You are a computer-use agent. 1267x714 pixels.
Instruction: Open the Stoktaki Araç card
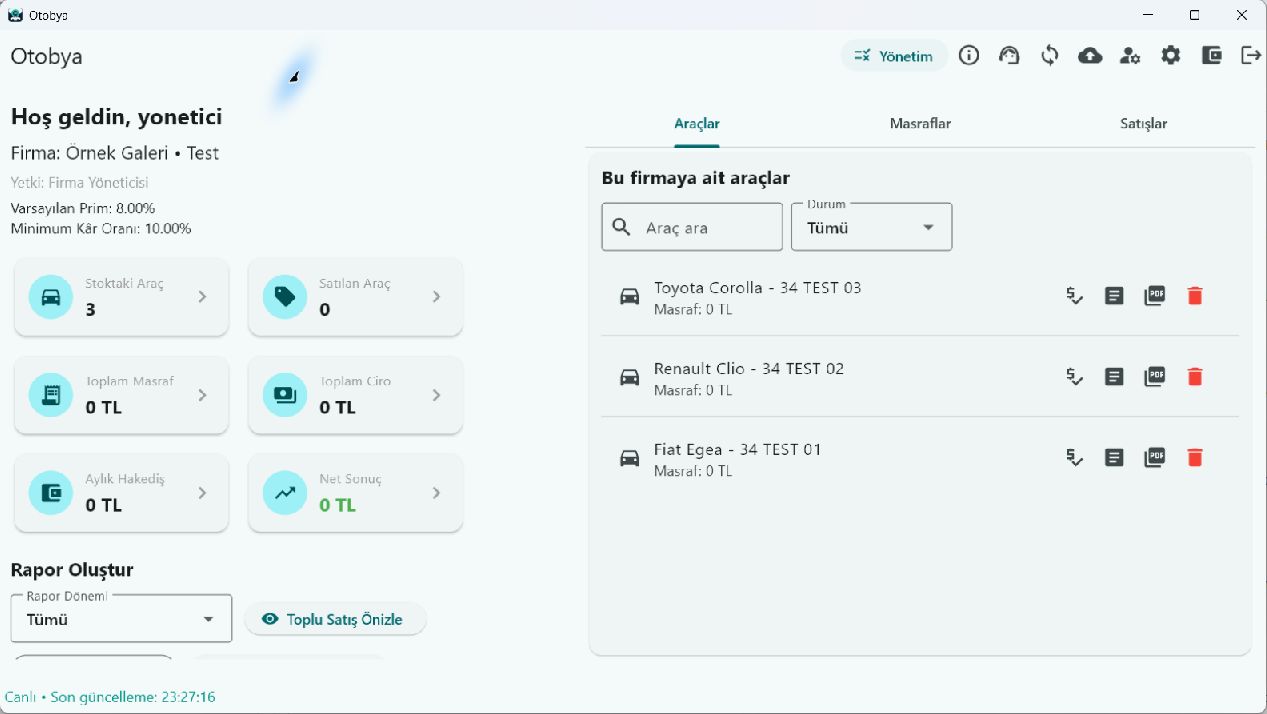click(x=121, y=297)
